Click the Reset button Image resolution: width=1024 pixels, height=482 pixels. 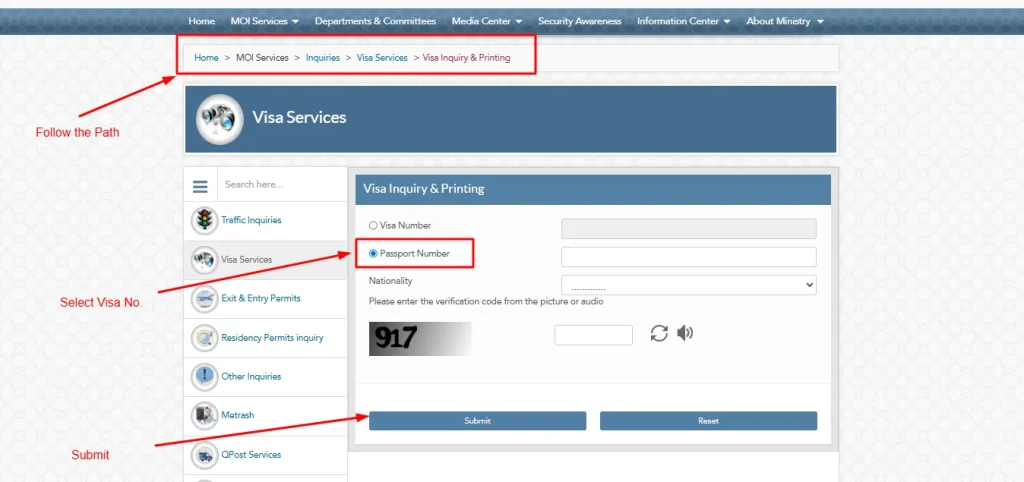(708, 421)
